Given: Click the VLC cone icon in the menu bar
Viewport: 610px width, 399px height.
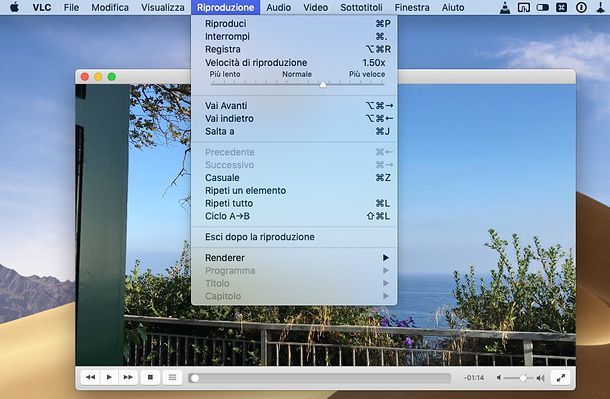Looking at the screenshot, I should [505, 7].
